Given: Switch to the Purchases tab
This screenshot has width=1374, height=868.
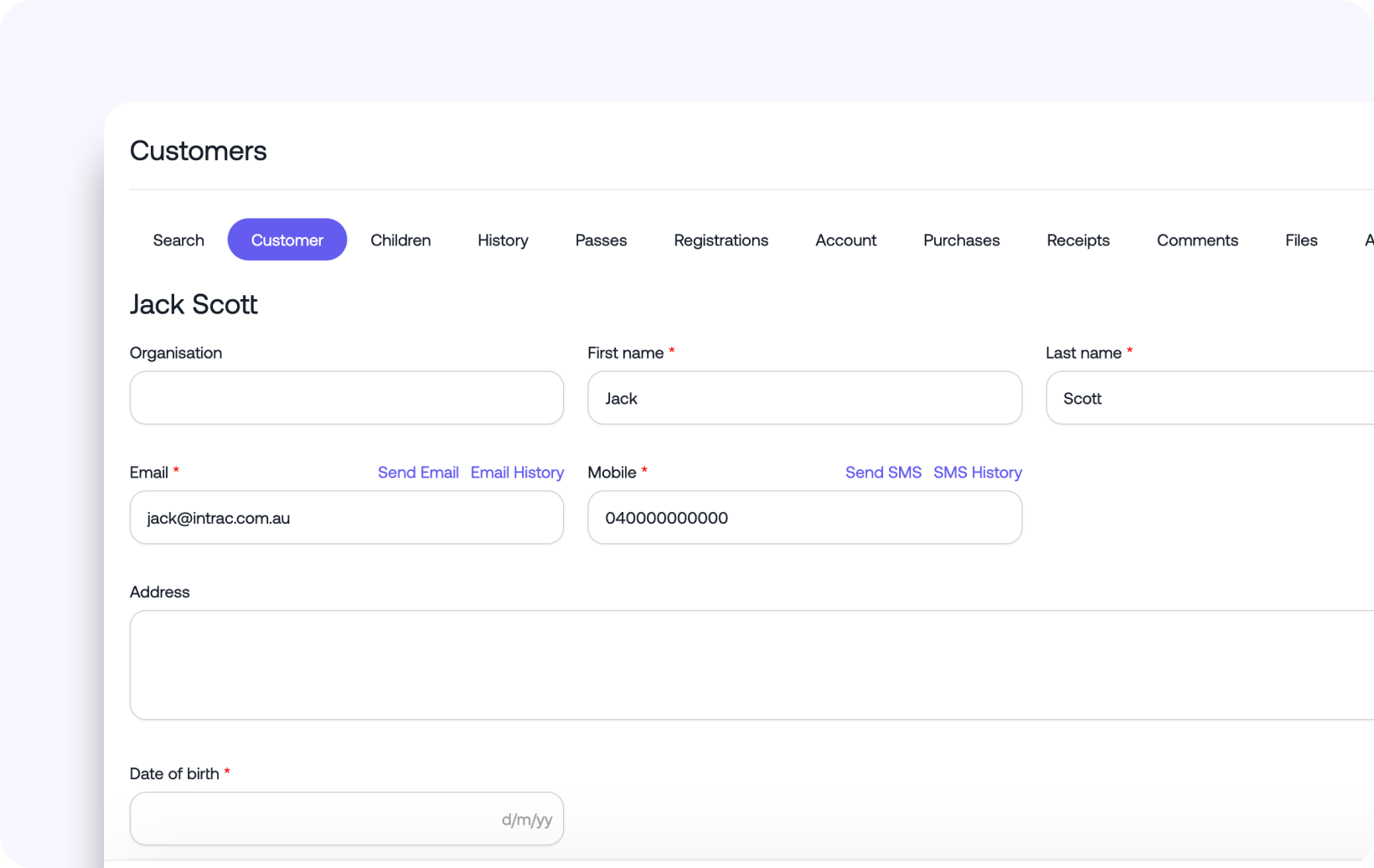Looking at the screenshot, I should (961, 240).
